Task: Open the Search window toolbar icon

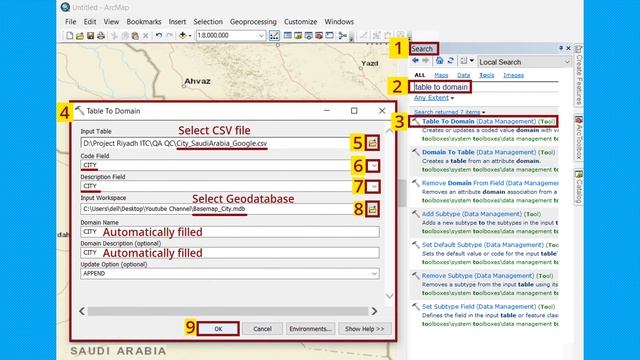Action: pos(309,36)
